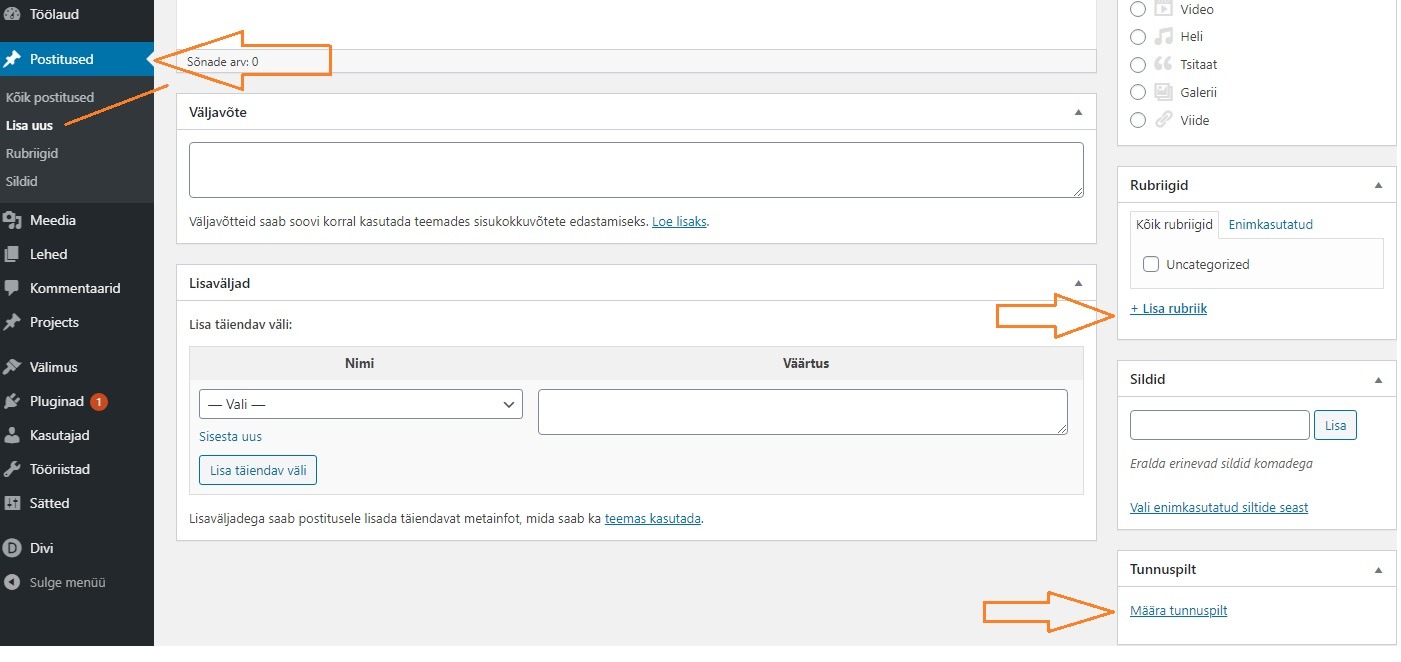Click the Tööriistad wrench icon
1401x662 pixels.
(x=12, y=469)
